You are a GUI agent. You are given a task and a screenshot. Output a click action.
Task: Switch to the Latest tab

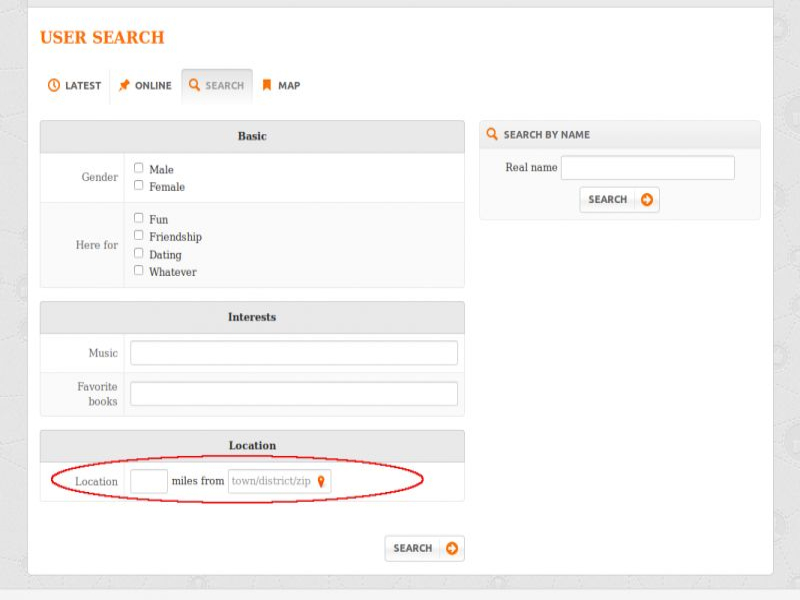pos(75,86)
